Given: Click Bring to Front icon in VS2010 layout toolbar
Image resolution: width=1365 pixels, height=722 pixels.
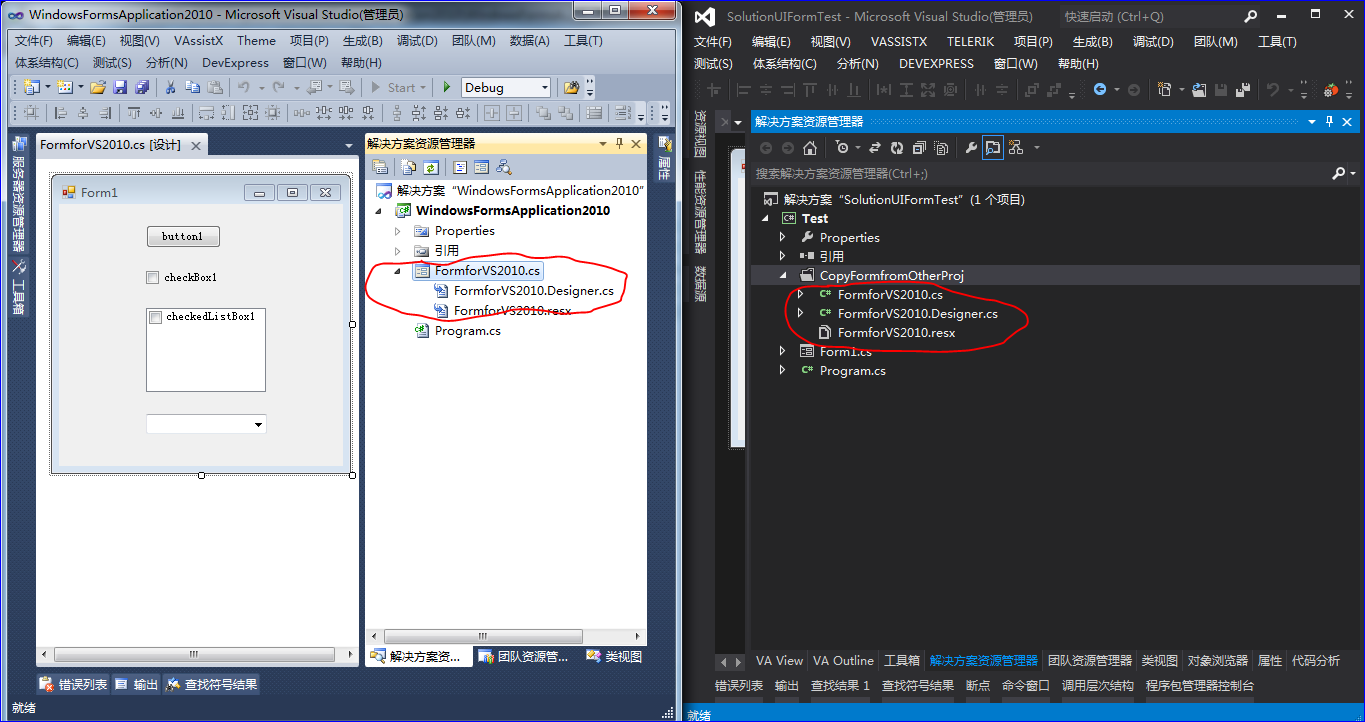Looking at the screenshot, I should pyautogui.click(x=543, y=113).
